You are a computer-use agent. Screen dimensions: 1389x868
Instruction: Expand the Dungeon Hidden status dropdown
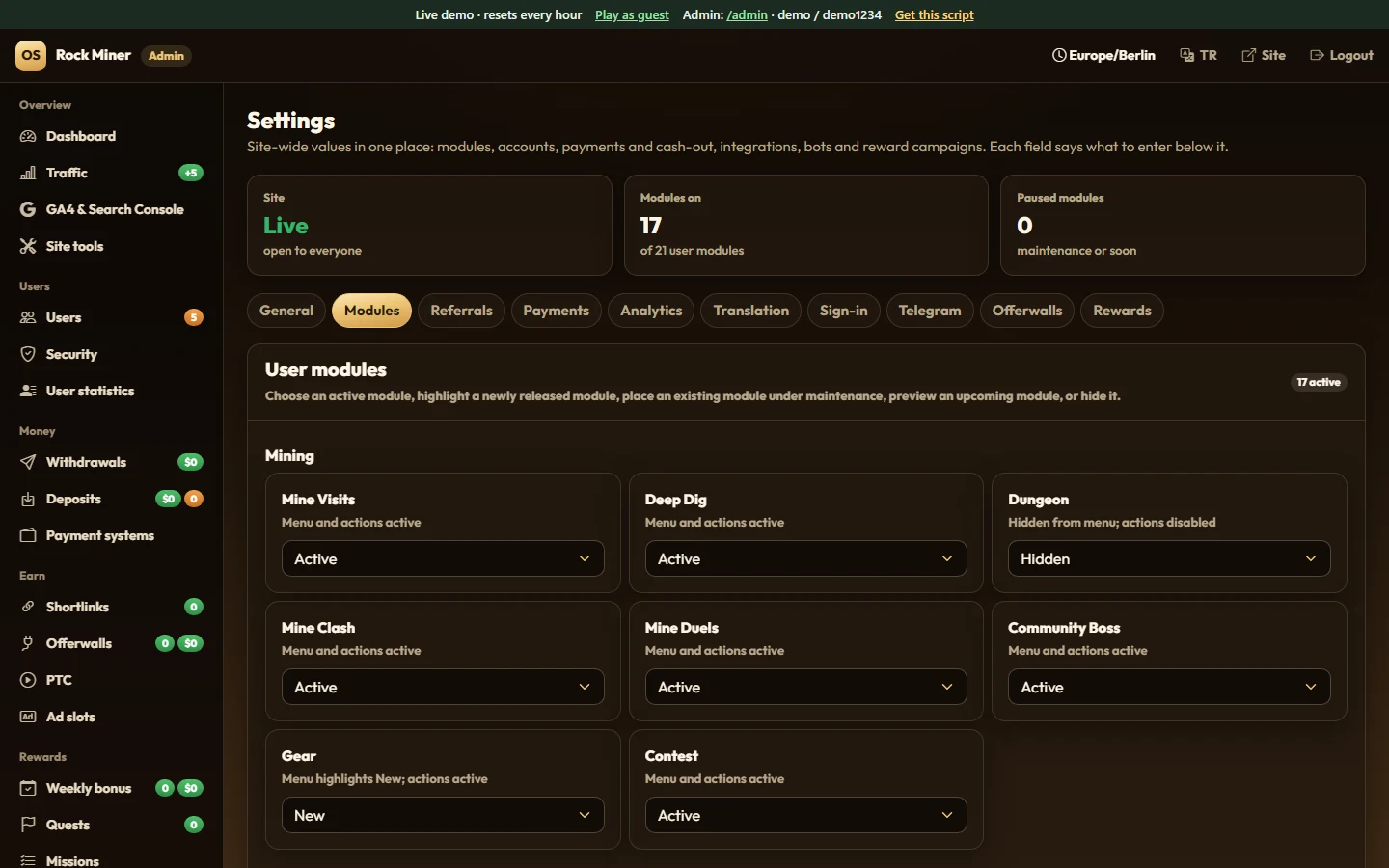point(1169,558)
